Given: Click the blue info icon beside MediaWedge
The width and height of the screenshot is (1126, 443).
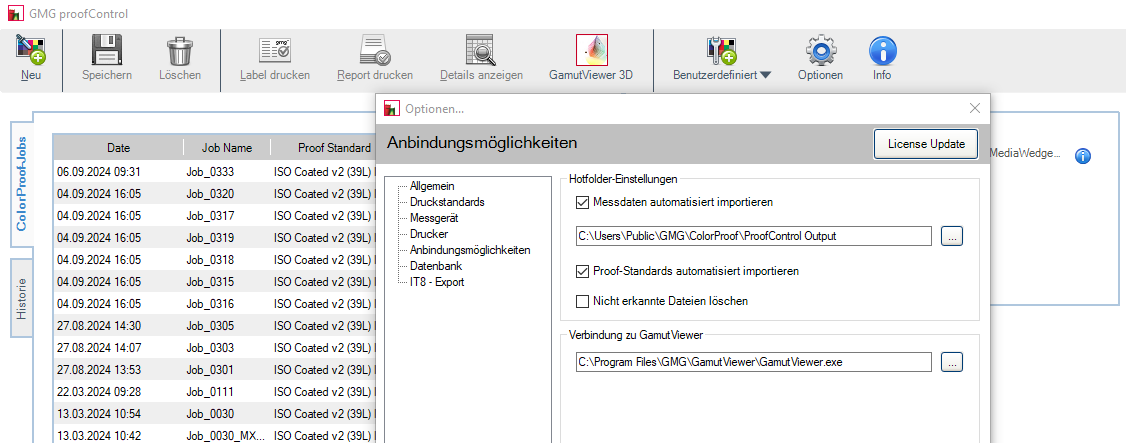Looking at the screenshot, I should 1083,156.
